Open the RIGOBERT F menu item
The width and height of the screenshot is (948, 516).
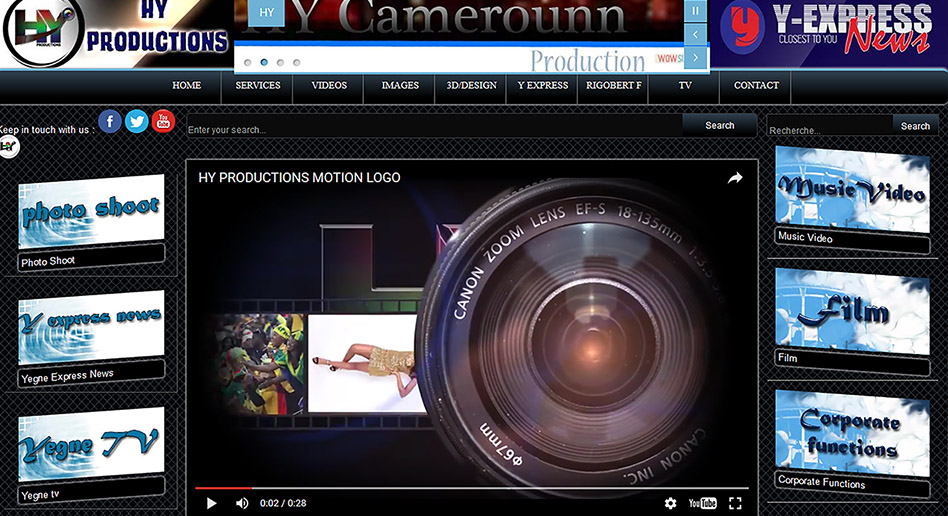(x=614, y=85)
